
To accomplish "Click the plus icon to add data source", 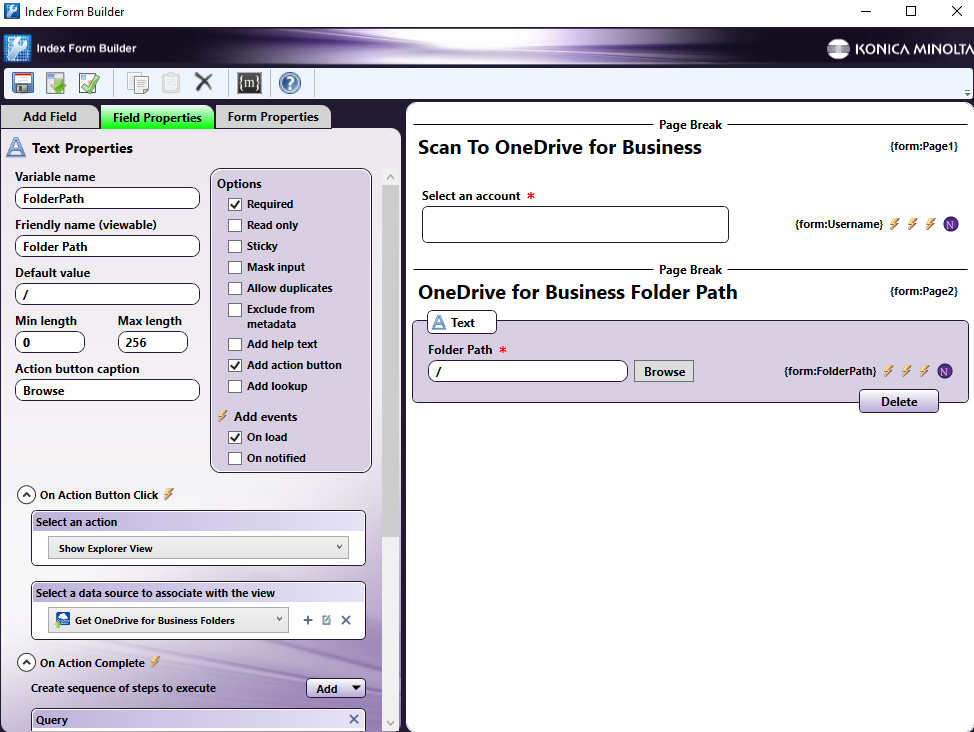I will pyautogui.click(x=307, y=620).
